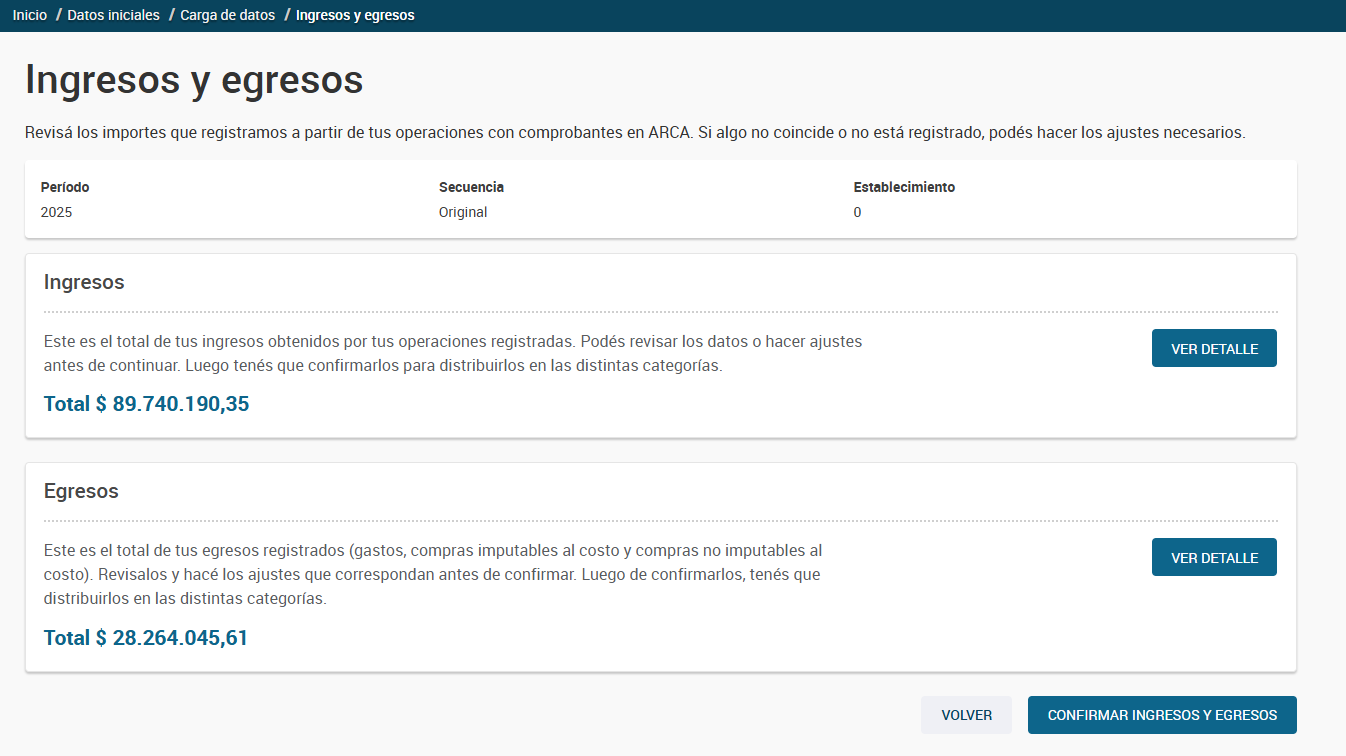Confirm with CONFIRMAR INGRESOS Y EGRESOS button
This screenshot has width=1346, height=756.
(1162, 716)
